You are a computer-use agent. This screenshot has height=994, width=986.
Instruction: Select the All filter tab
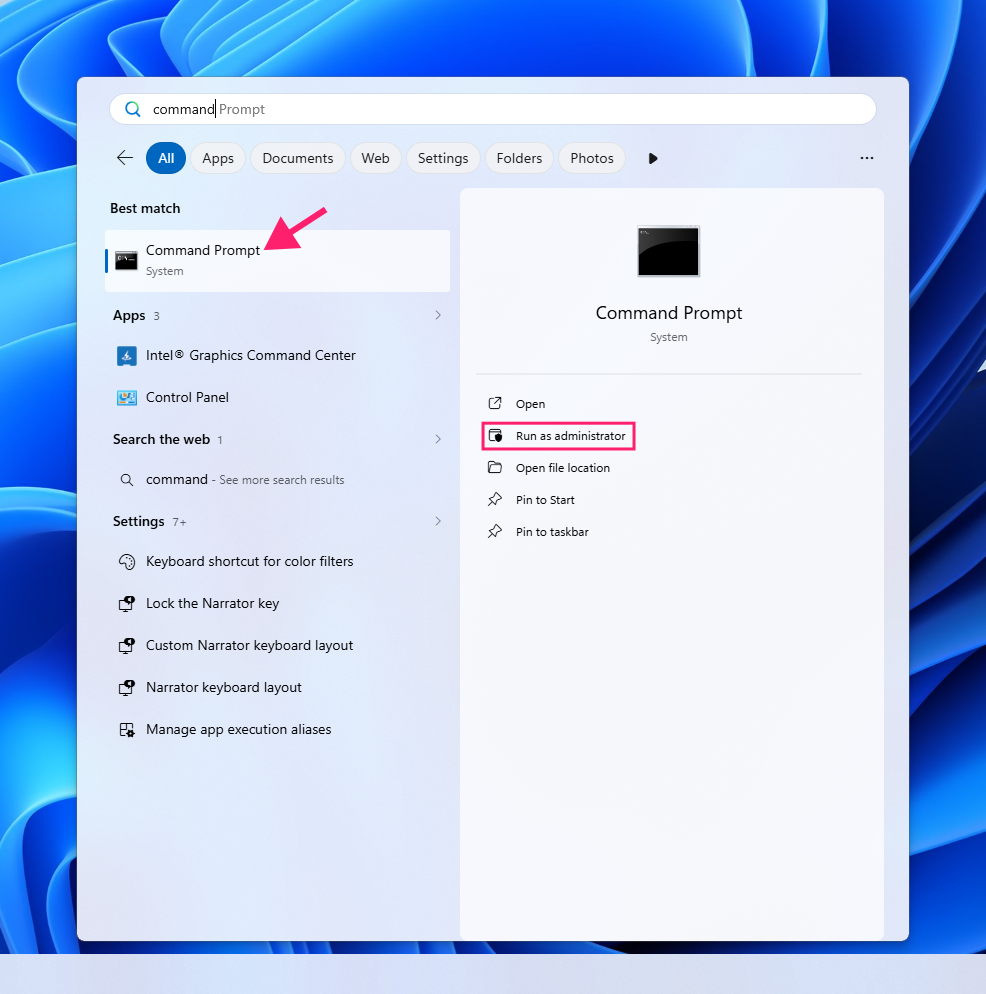(x=166, y=158)
